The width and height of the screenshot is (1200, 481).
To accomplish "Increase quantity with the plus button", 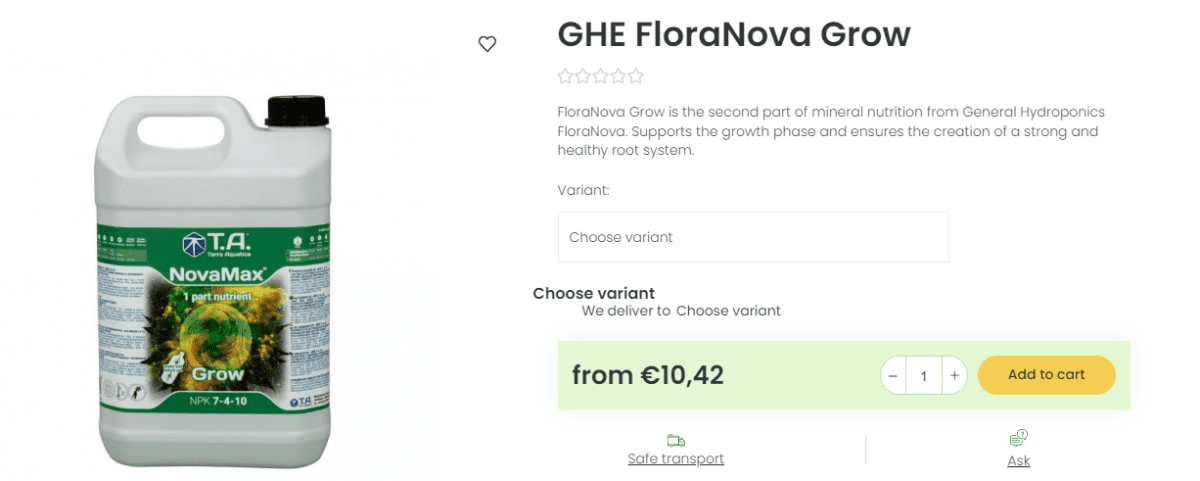I will pos(954,375).
